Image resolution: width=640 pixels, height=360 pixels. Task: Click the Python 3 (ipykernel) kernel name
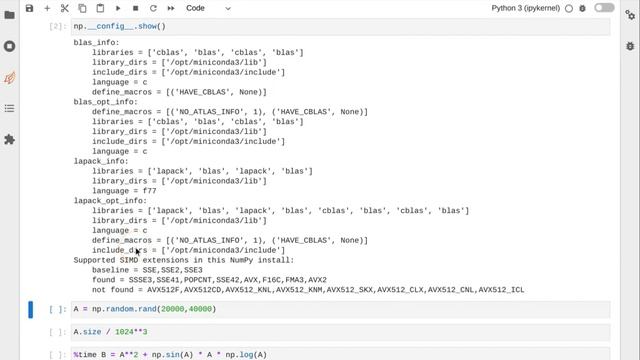tap(525, 8)
